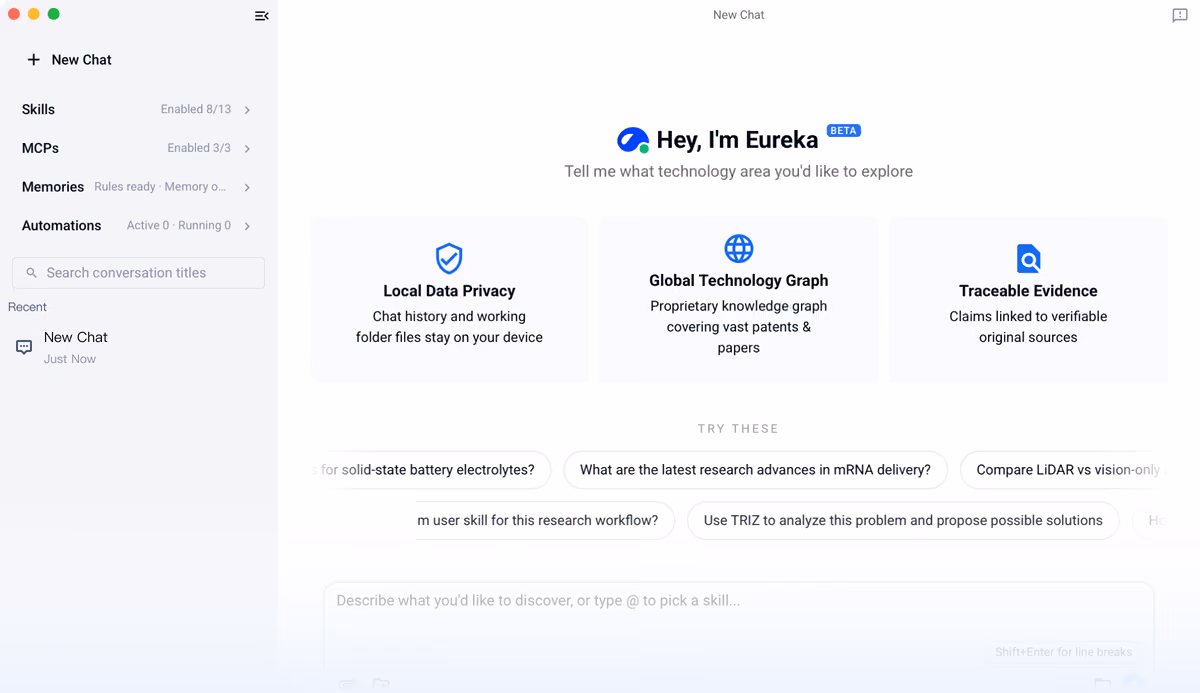Click the Shift+Enter for line breaks hint
The height and width of the screenshot is (693, 1200).
click(1063, 652)
